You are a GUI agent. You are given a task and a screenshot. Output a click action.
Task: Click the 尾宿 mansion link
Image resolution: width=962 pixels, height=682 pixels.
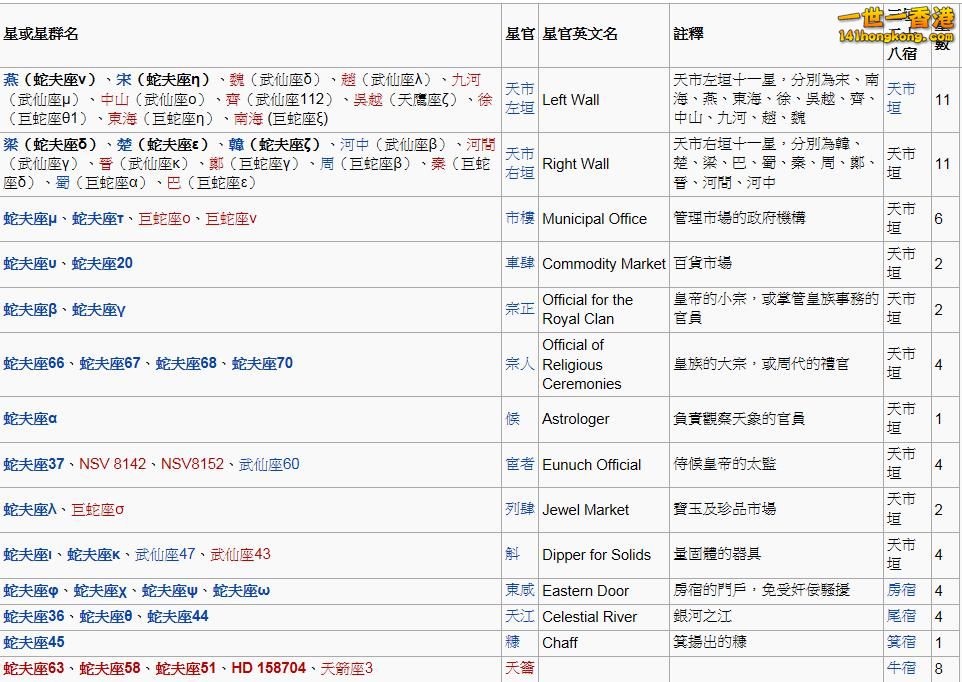coord(901,617)
